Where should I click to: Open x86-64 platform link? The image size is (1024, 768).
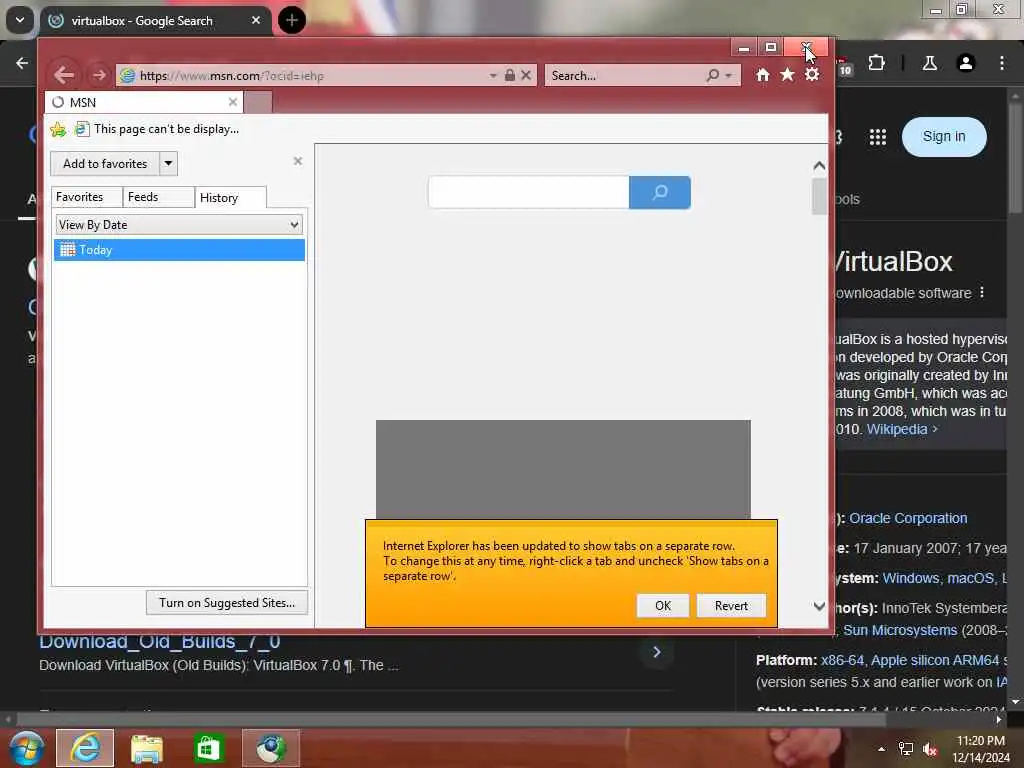[x=842, y=660]
